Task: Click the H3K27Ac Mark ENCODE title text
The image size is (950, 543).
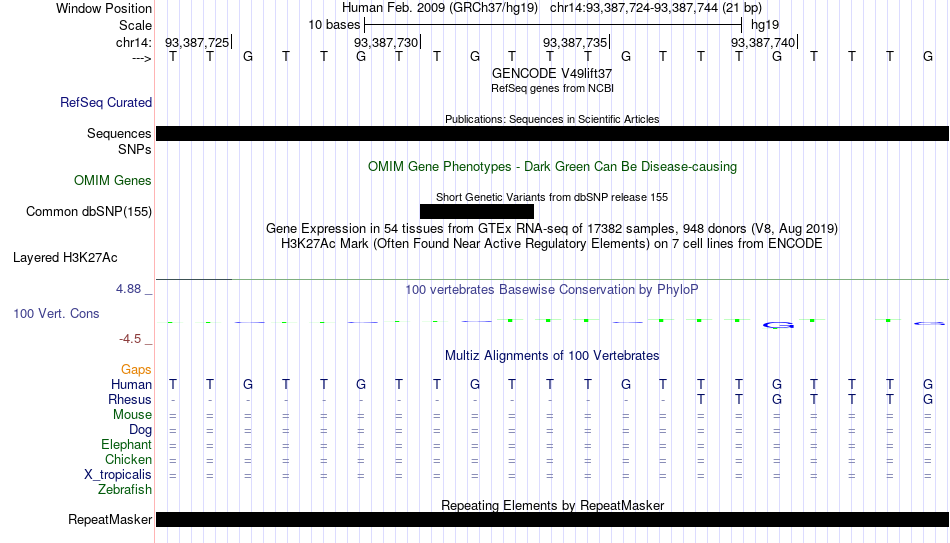Action: [552, 244]
